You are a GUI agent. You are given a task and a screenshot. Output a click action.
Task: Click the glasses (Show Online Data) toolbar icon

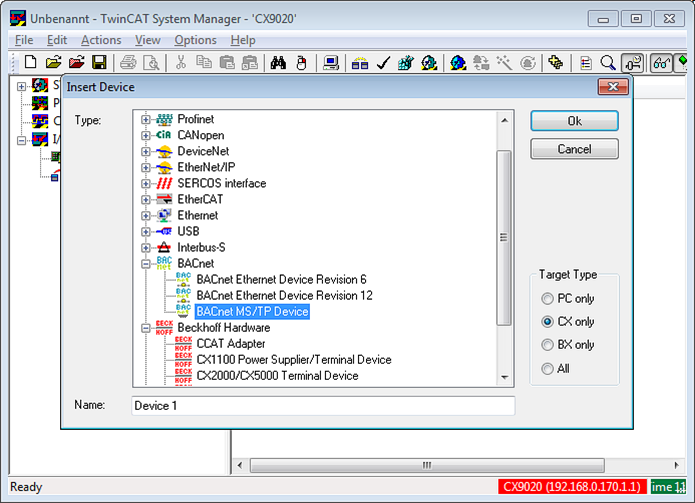coord(660,62)
